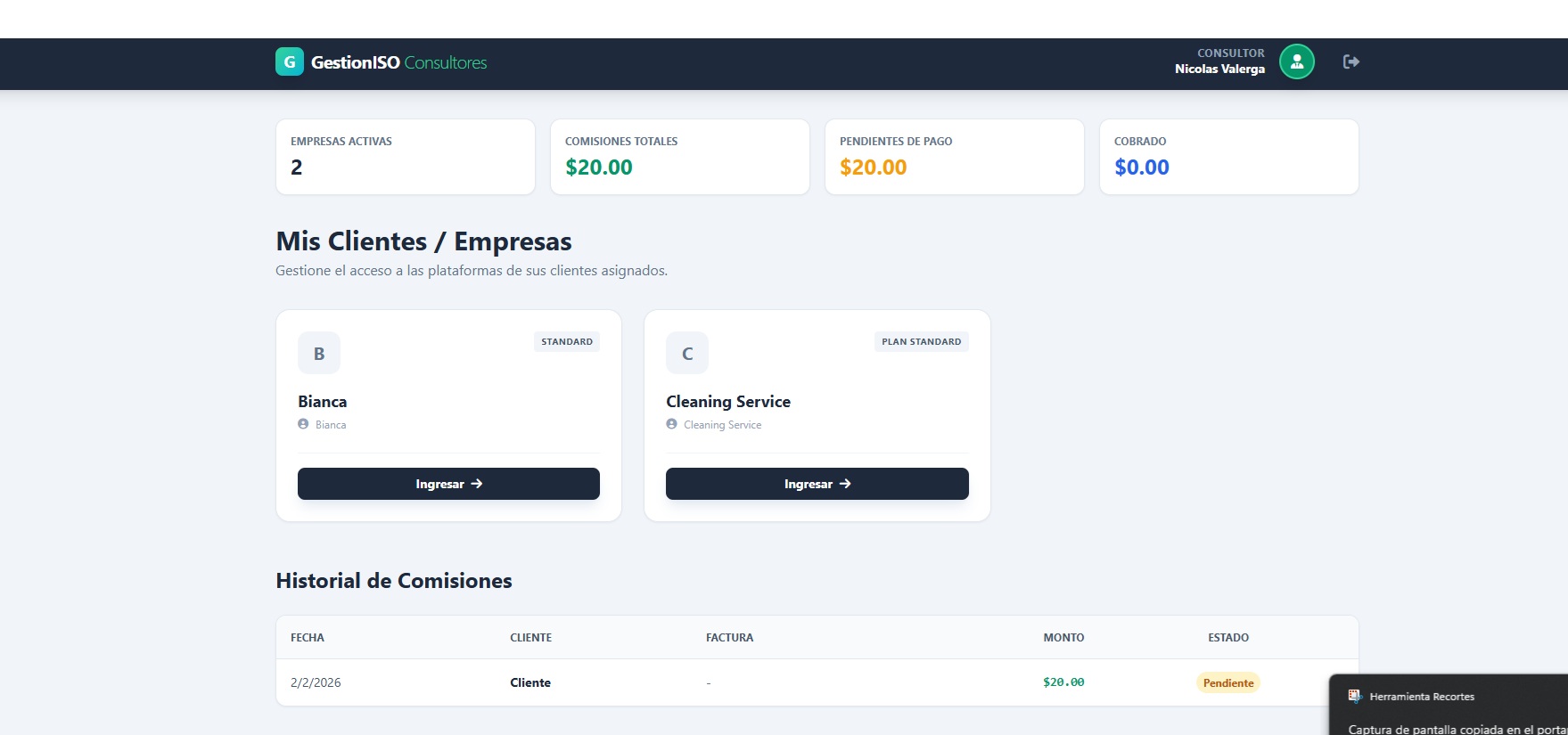Click the green G GestionISO logo icon
The height and width of the screenshot is (735, 1568).
(290, 62)
